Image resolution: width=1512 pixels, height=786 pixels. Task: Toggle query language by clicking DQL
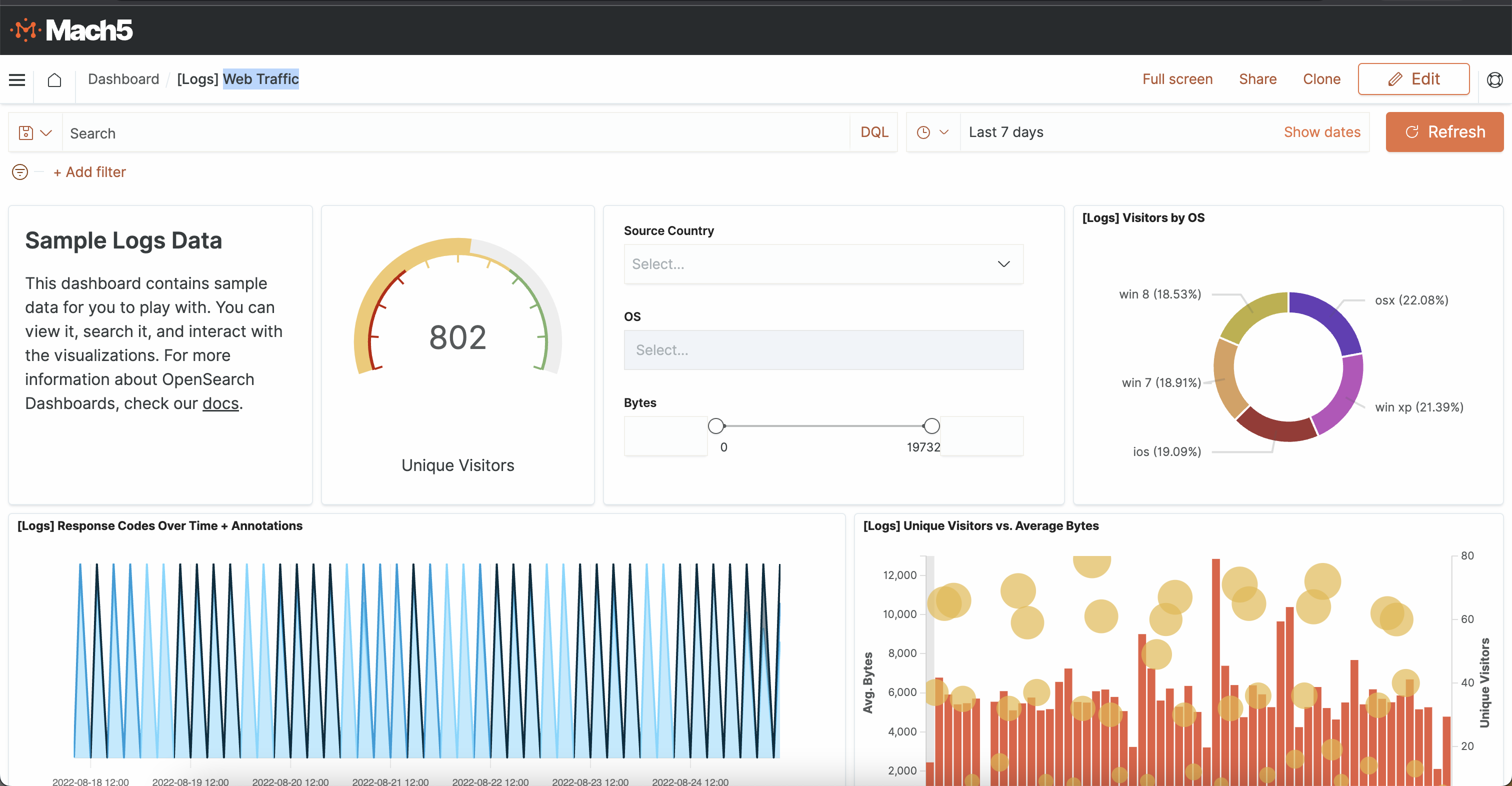874,132
